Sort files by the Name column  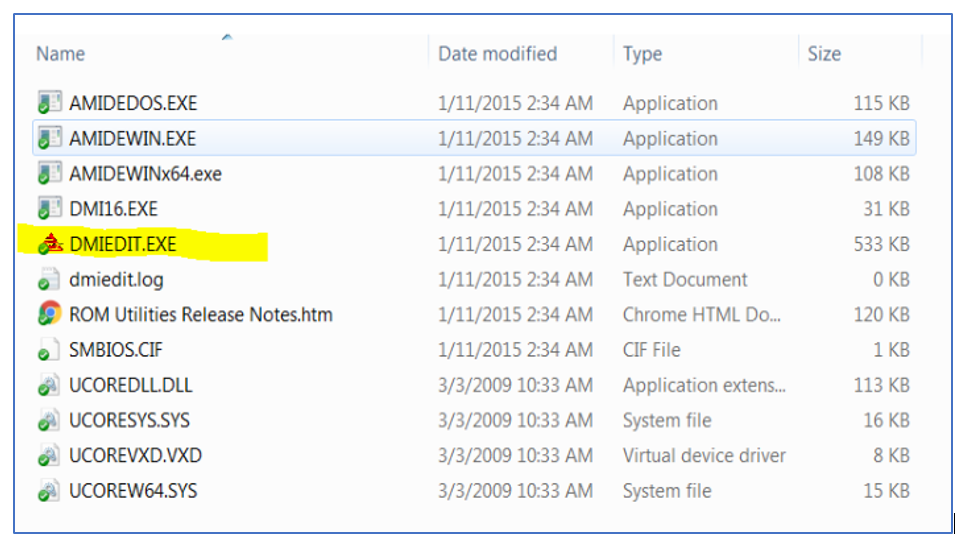tap(60, 54)
